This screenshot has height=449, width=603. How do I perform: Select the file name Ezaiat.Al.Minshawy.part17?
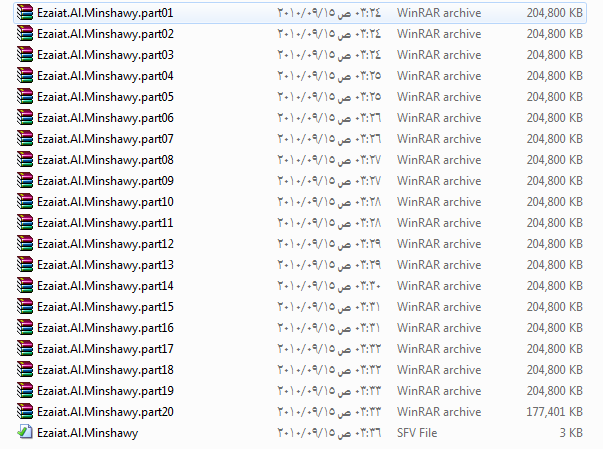click(x=105, y=349)
